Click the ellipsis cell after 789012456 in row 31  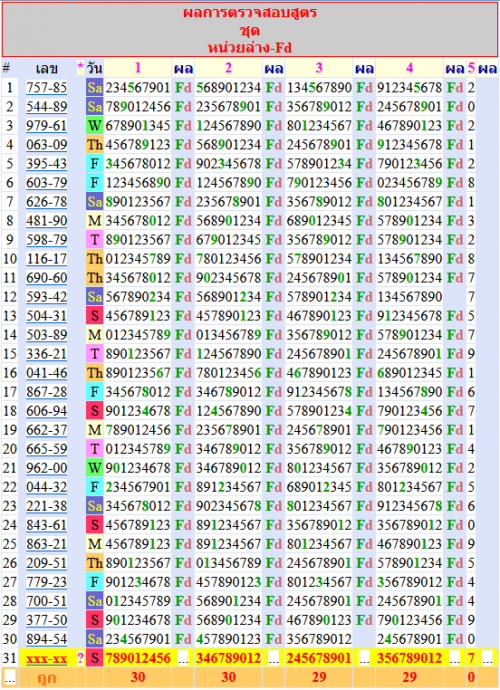pyautogui.click(x=183, y=658)
